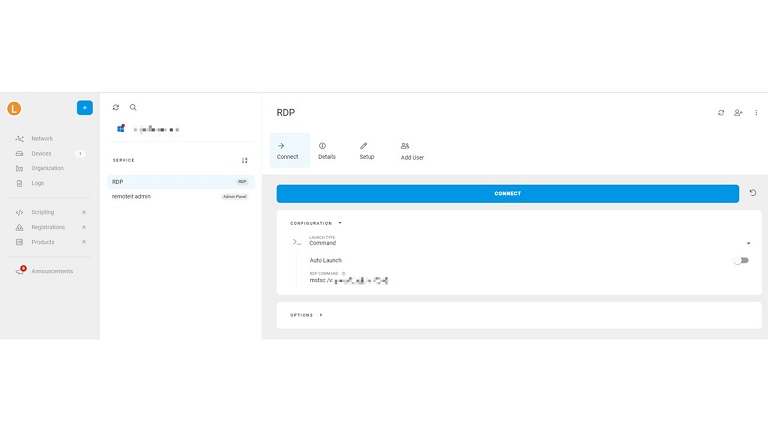Click the RDP page title
Viewport: 768px width, 432px height.
286,113
